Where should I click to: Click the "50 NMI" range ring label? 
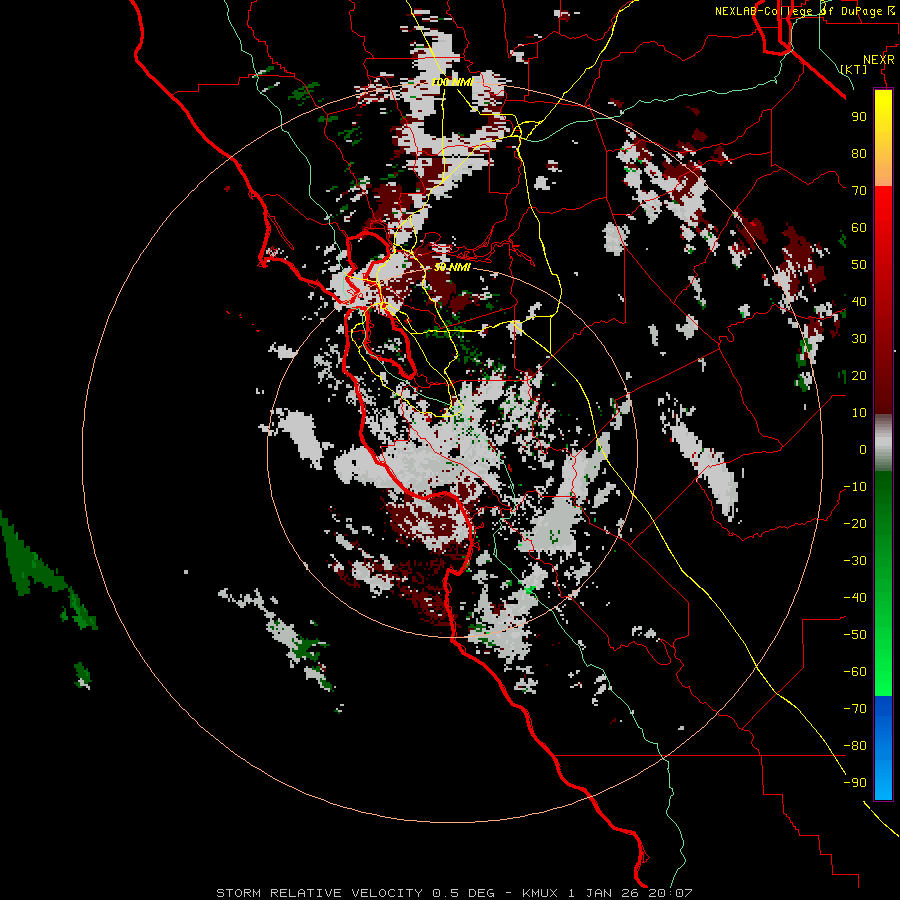coord(452,267)
